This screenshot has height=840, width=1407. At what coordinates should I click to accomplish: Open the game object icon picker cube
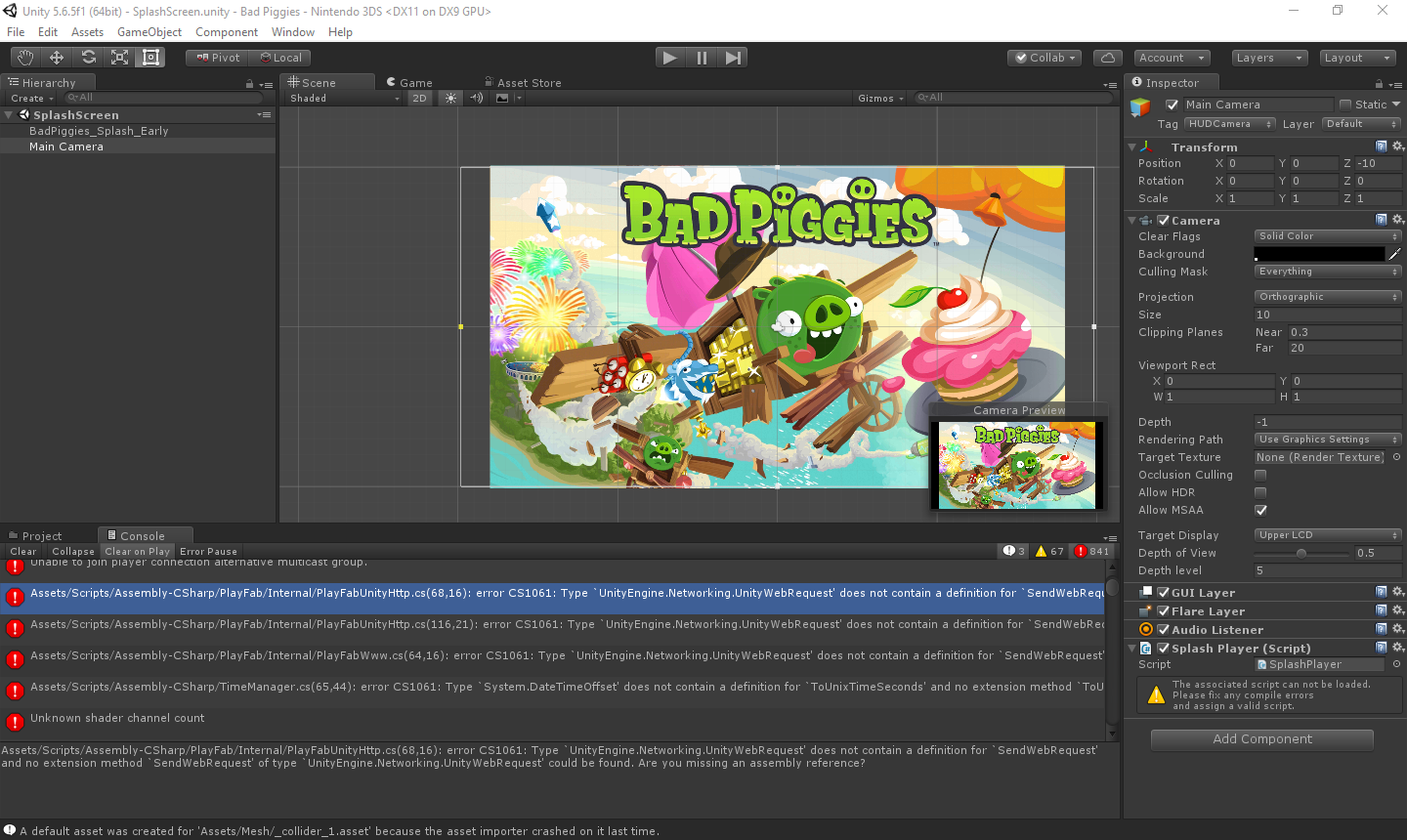[x=1140, y=106]
